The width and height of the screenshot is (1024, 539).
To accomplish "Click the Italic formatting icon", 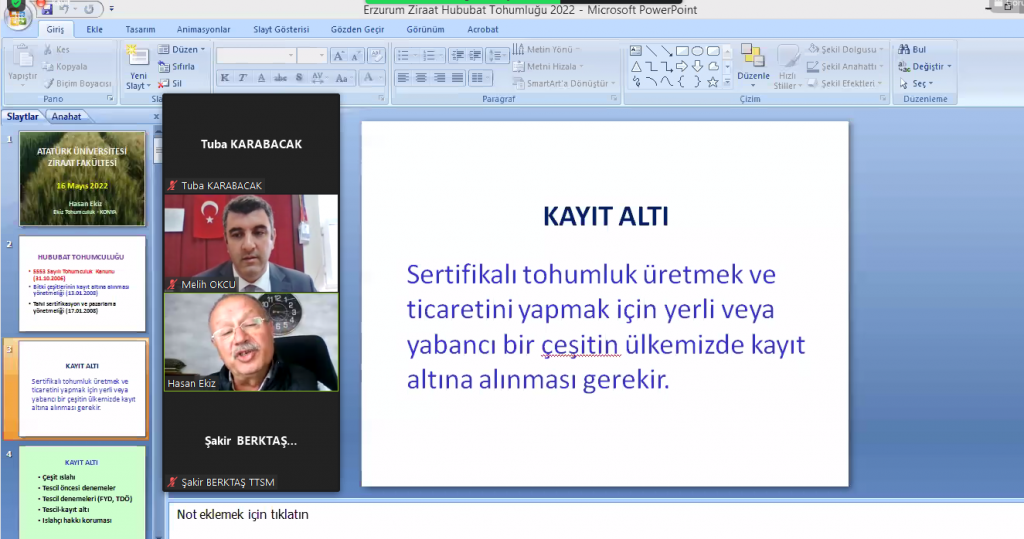I will (243, 78).
